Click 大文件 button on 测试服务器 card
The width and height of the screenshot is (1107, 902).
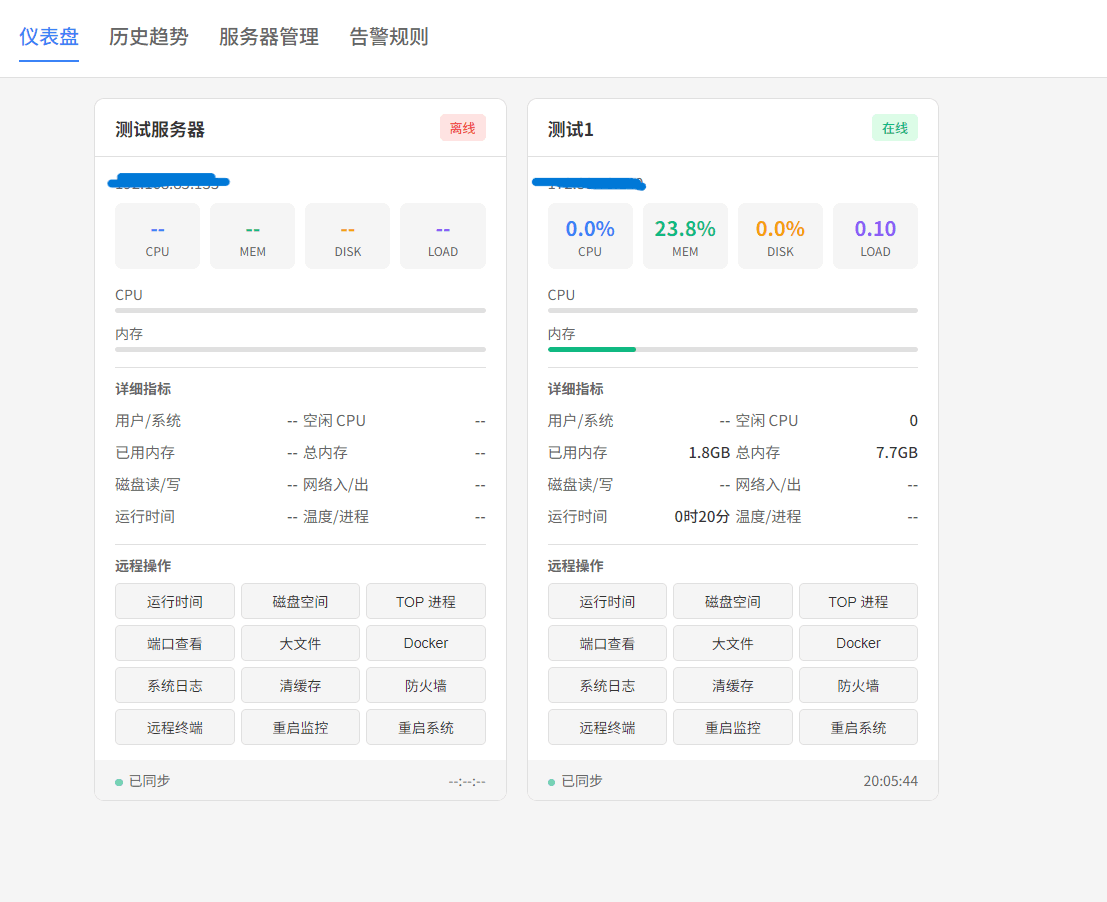(x=300, y=643)
